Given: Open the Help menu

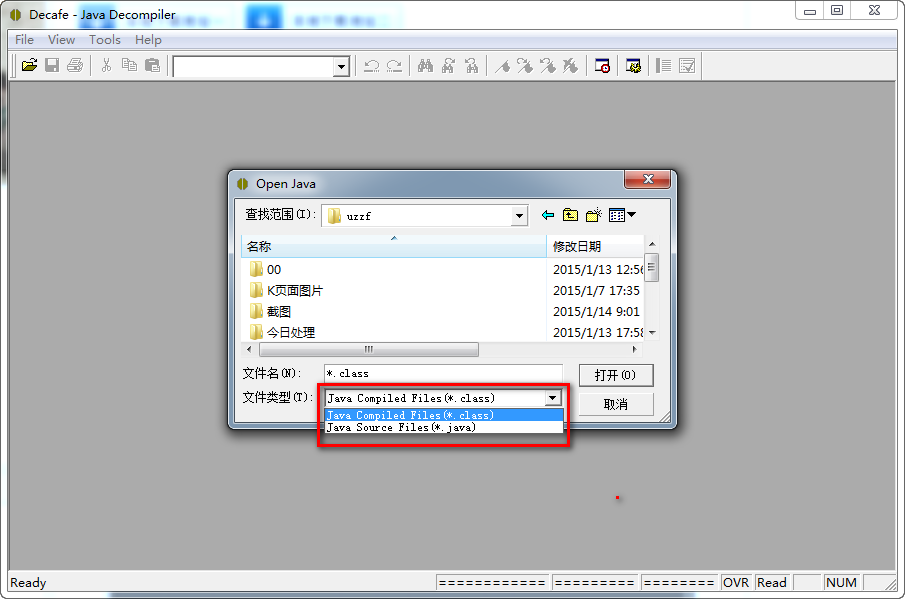Looking at the screenshot, I should click(x=148, y=40).
